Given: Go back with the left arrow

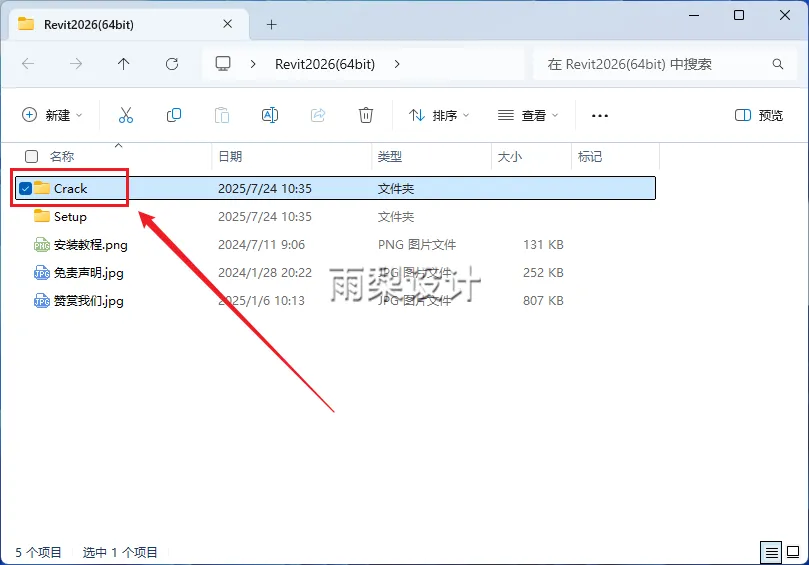Looking at the screenshot, I should 28,64.
